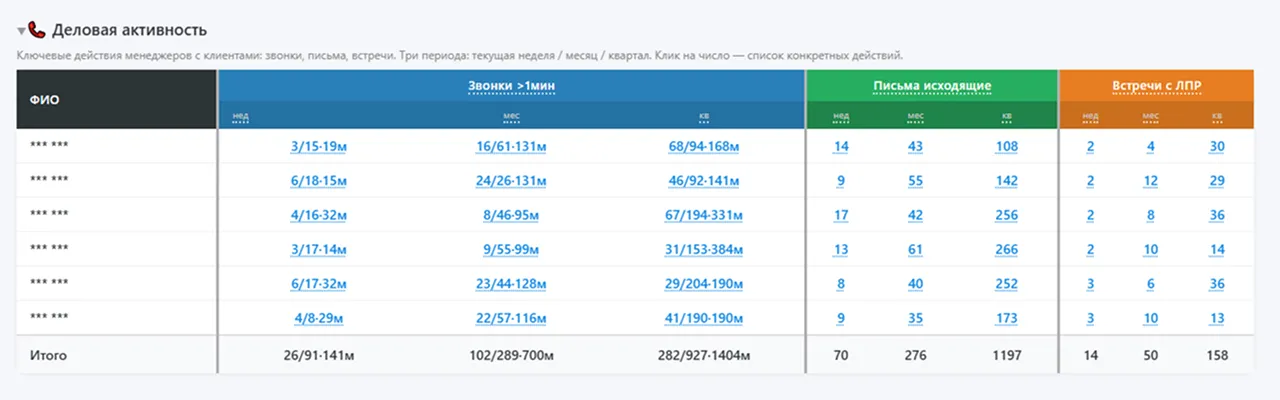The image size is (1280, 400).
Task: Click quarterly letters value 256
Action: click(x=1006, y=215)
